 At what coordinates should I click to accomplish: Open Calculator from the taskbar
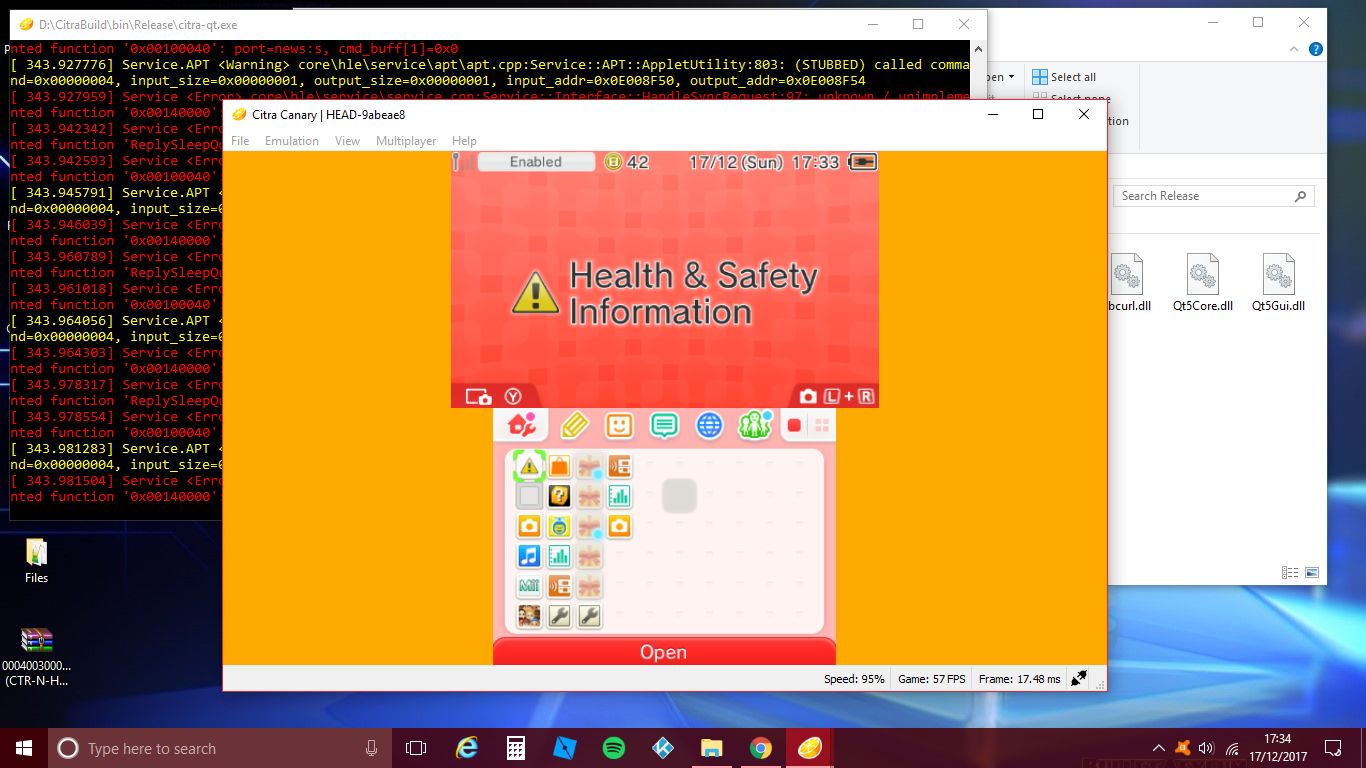516,748
